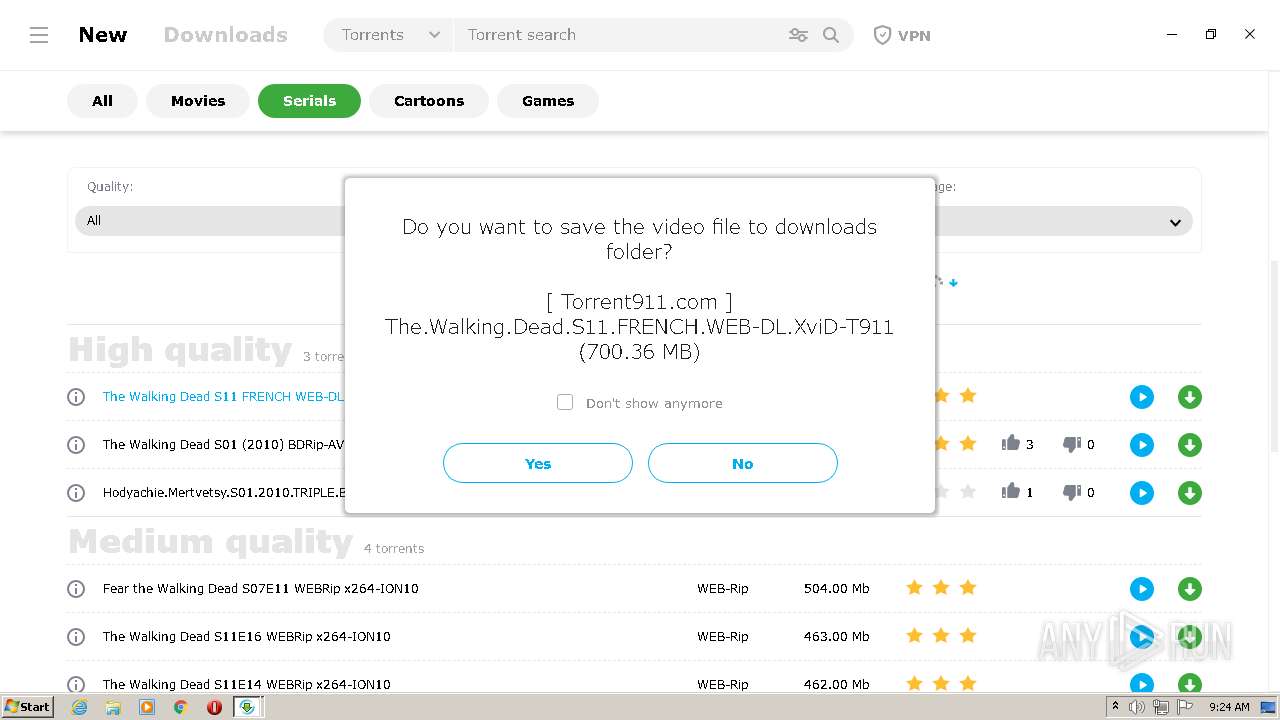
Task: Download Fear the Walking Dead S07E11
Action: [1190, 589]
